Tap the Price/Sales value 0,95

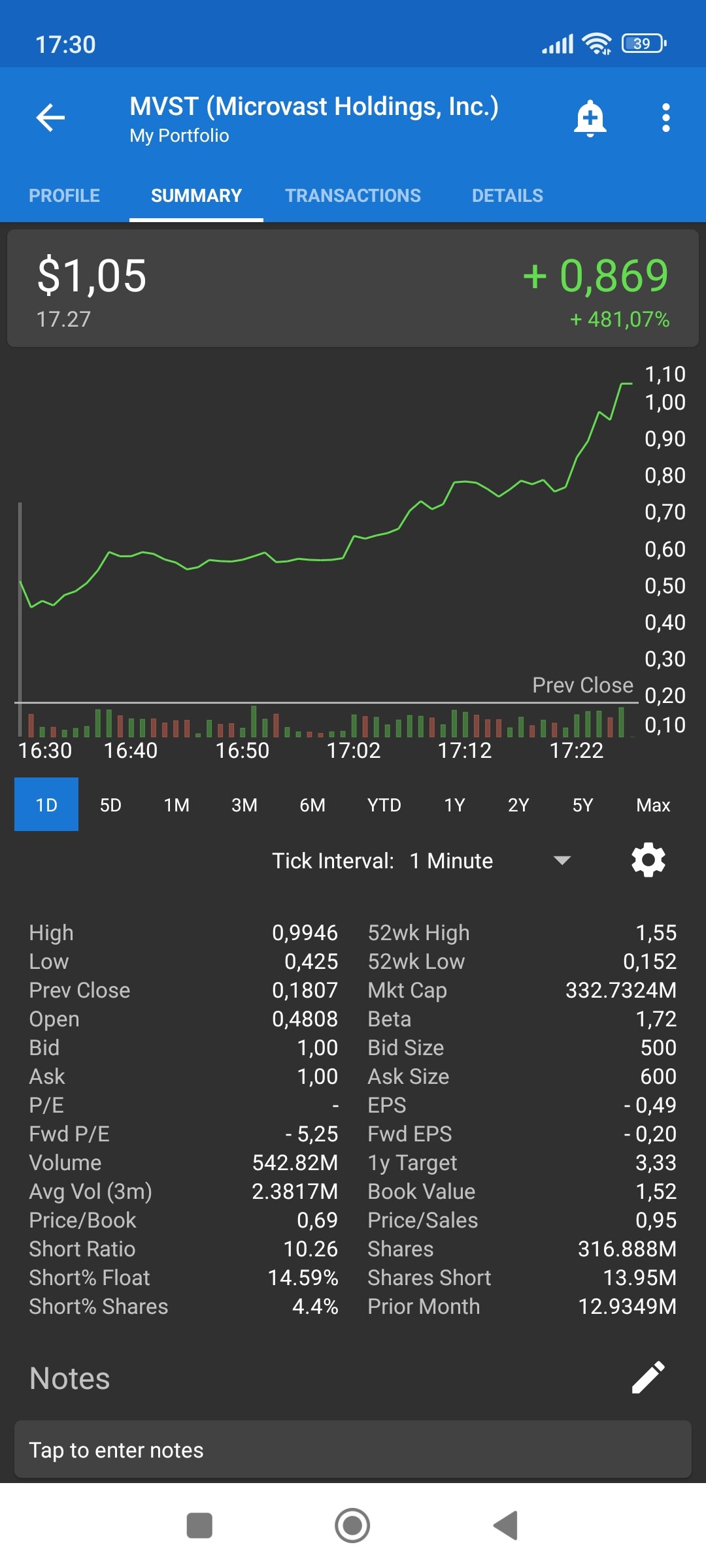656,1220
